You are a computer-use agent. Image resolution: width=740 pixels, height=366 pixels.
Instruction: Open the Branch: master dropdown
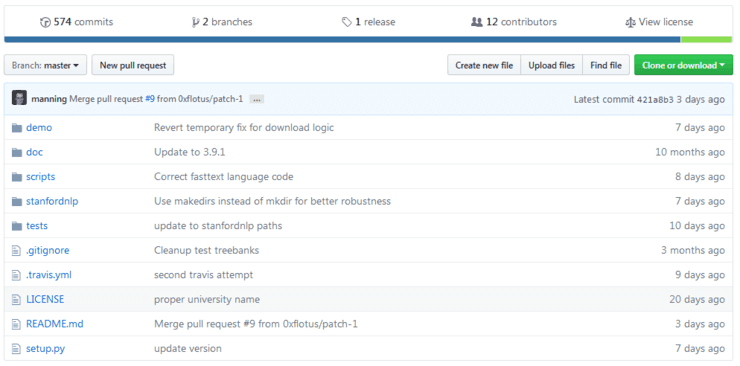point(45,65)
